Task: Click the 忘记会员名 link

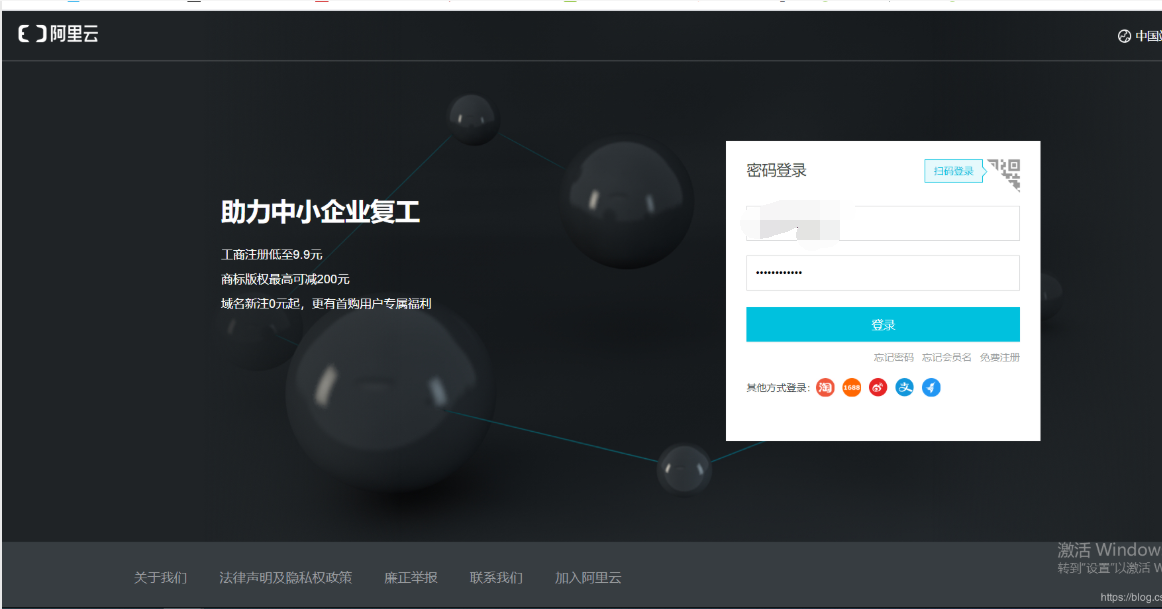Action: click(x=944, y=357)
